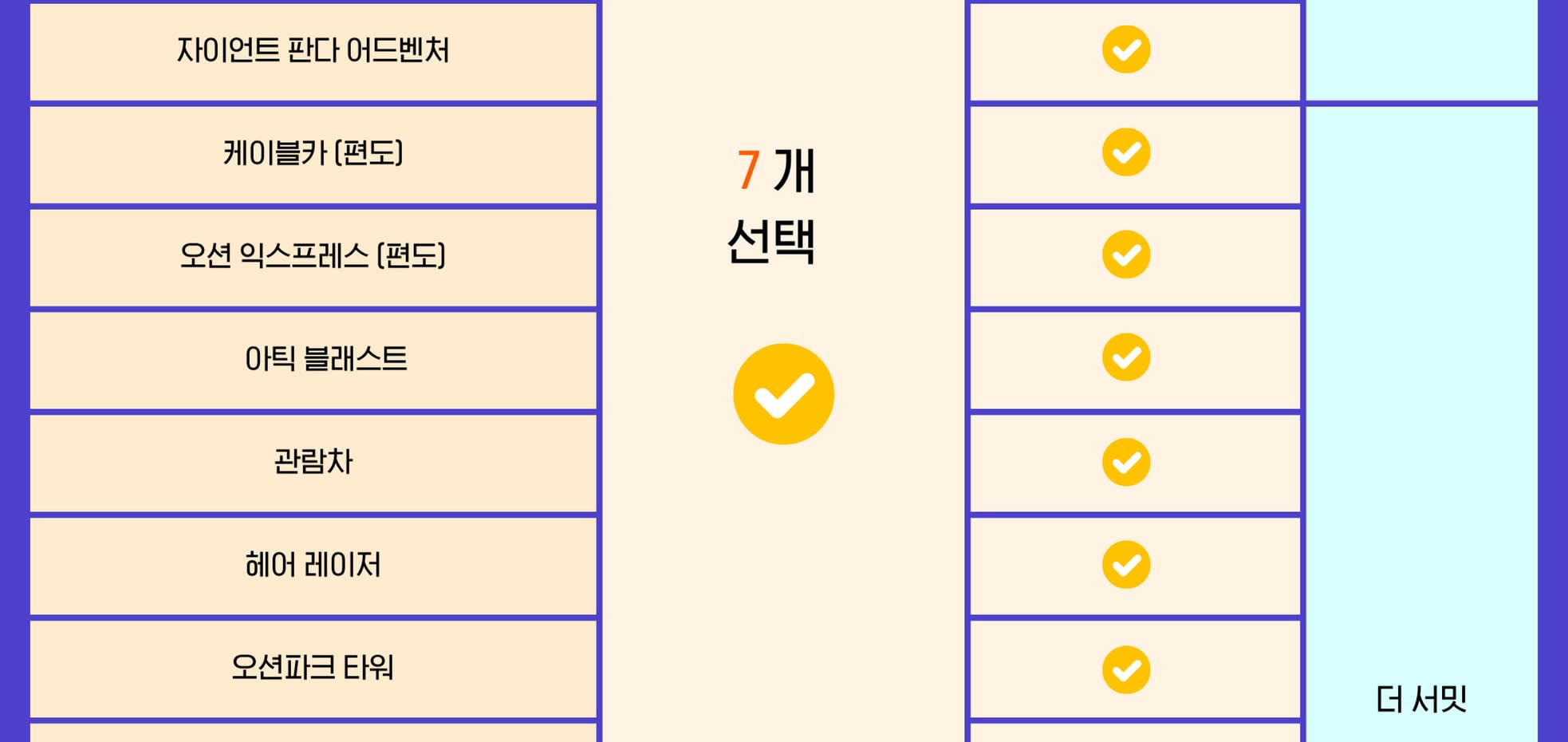Select the 헤어 레이저 attraction cell
The image size is (1568, 742).
313,566
